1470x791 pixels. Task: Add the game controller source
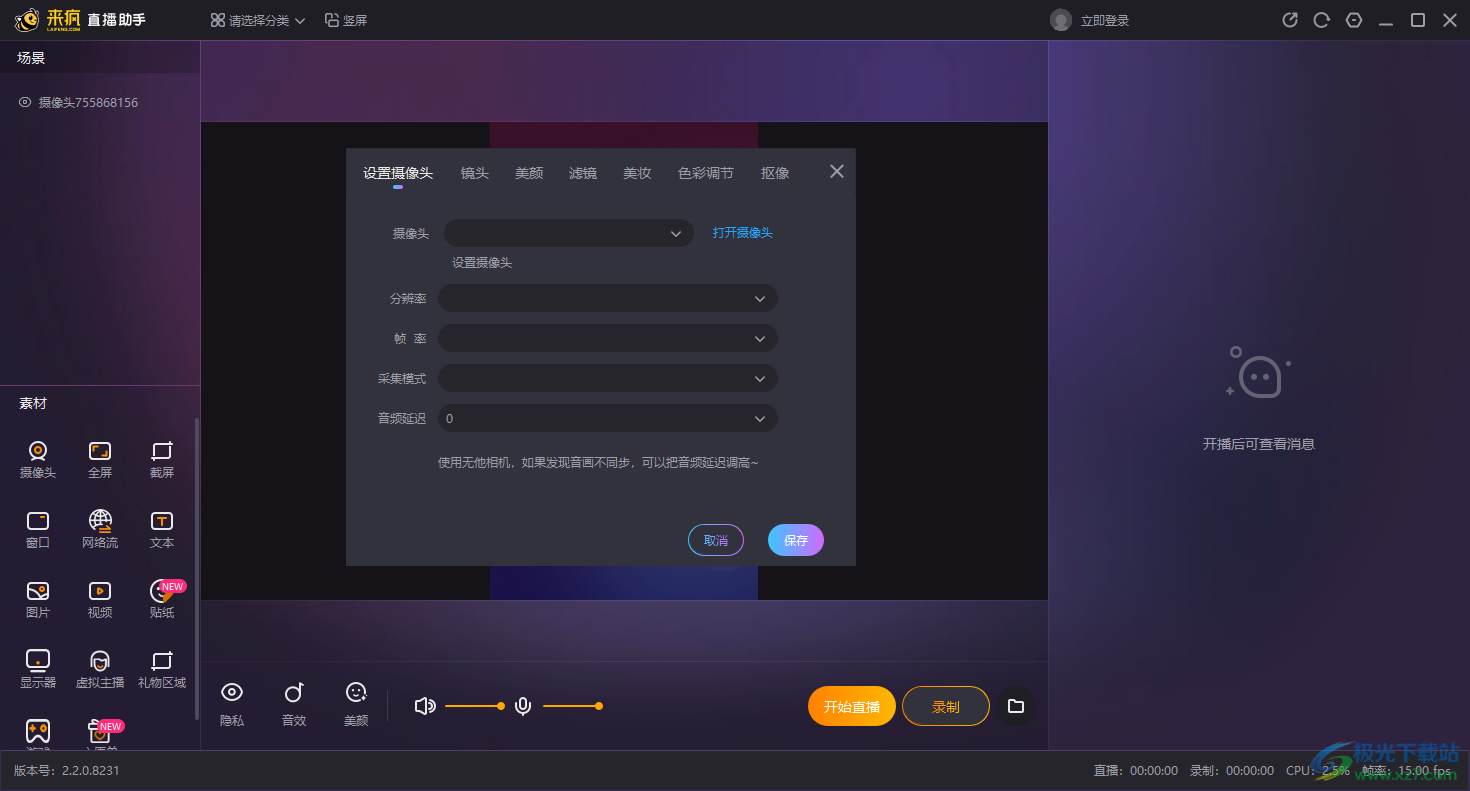(38, 733)
